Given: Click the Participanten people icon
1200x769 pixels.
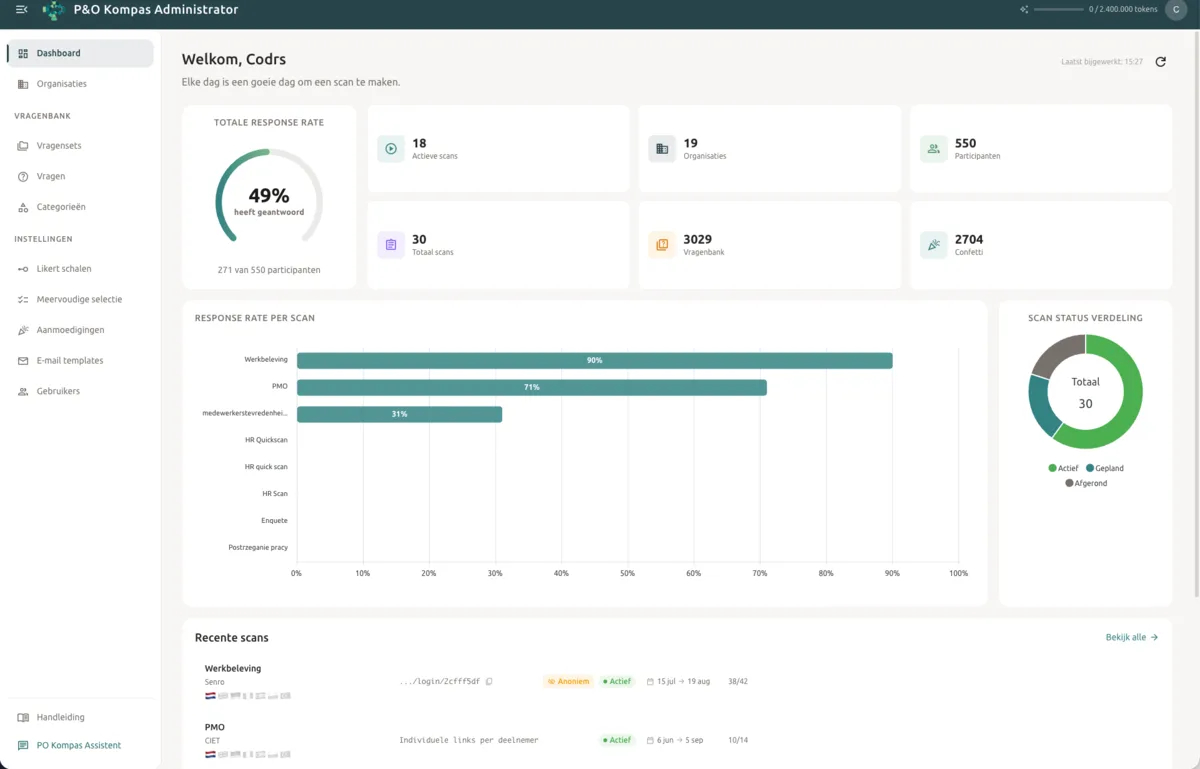Looking at the screenshot, I should 933,149.
